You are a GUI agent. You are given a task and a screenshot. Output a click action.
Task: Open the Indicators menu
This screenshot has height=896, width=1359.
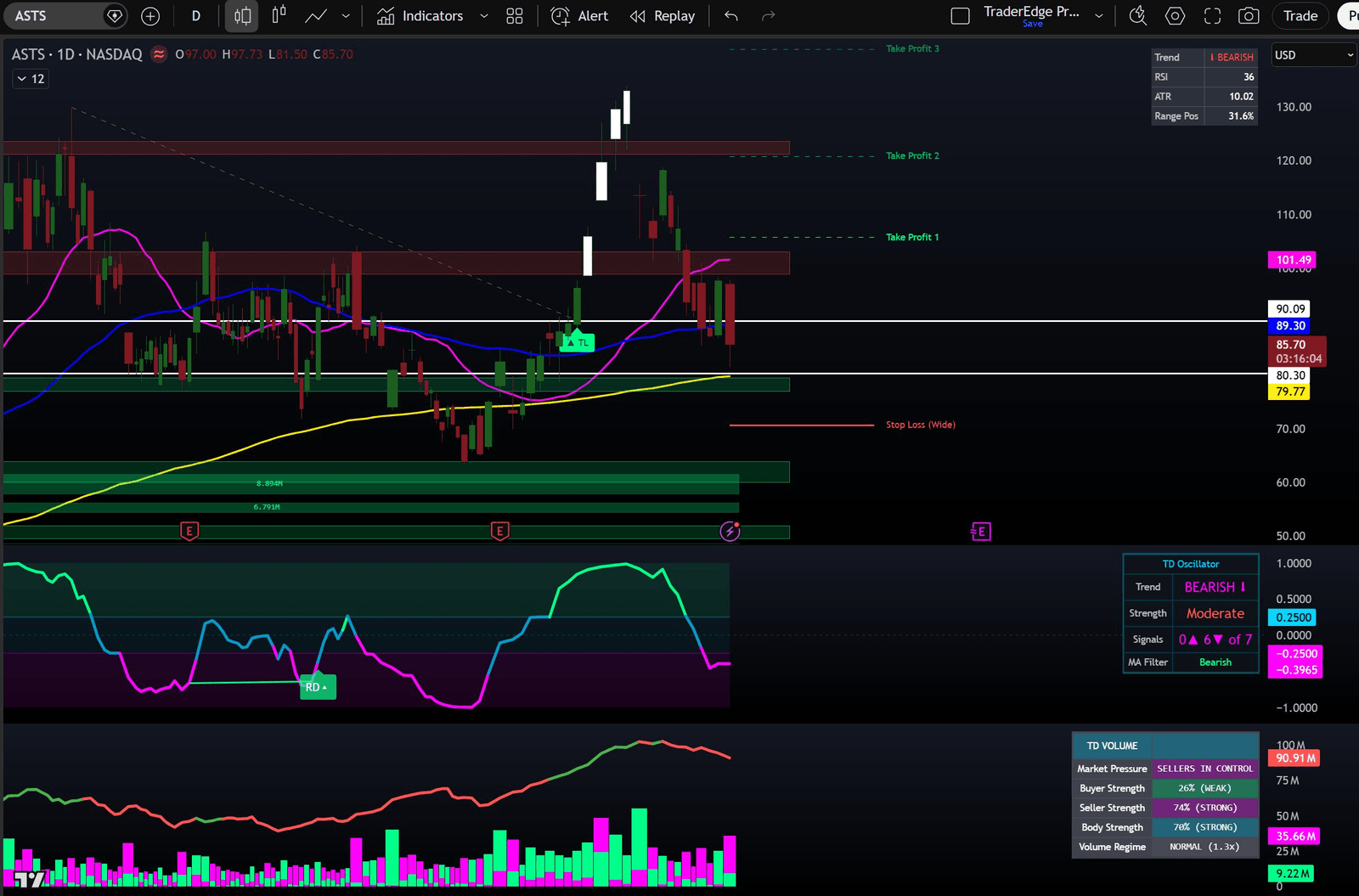coord(420,16)
